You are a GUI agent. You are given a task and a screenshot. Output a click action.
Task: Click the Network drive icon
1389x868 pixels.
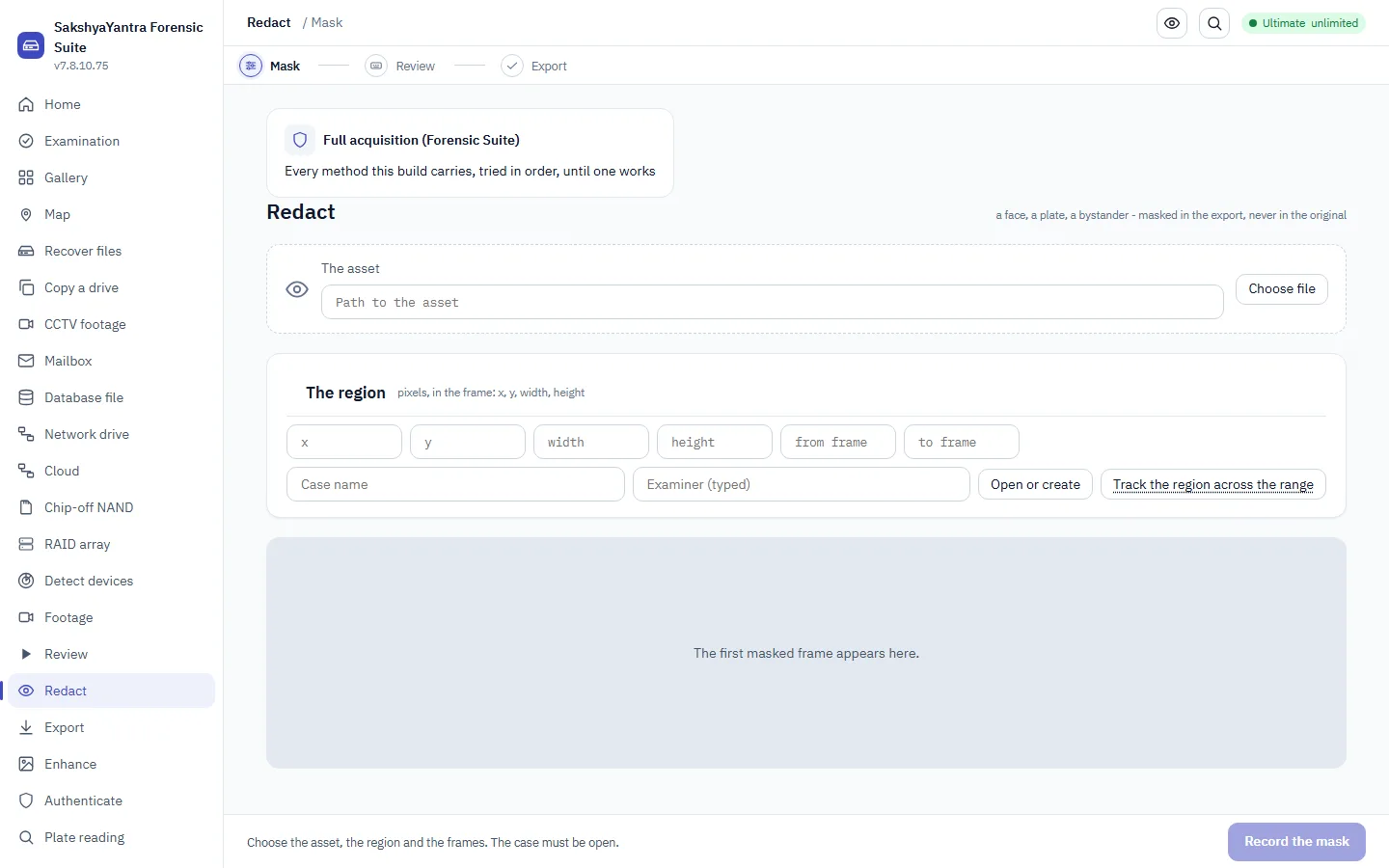[26, 434]
